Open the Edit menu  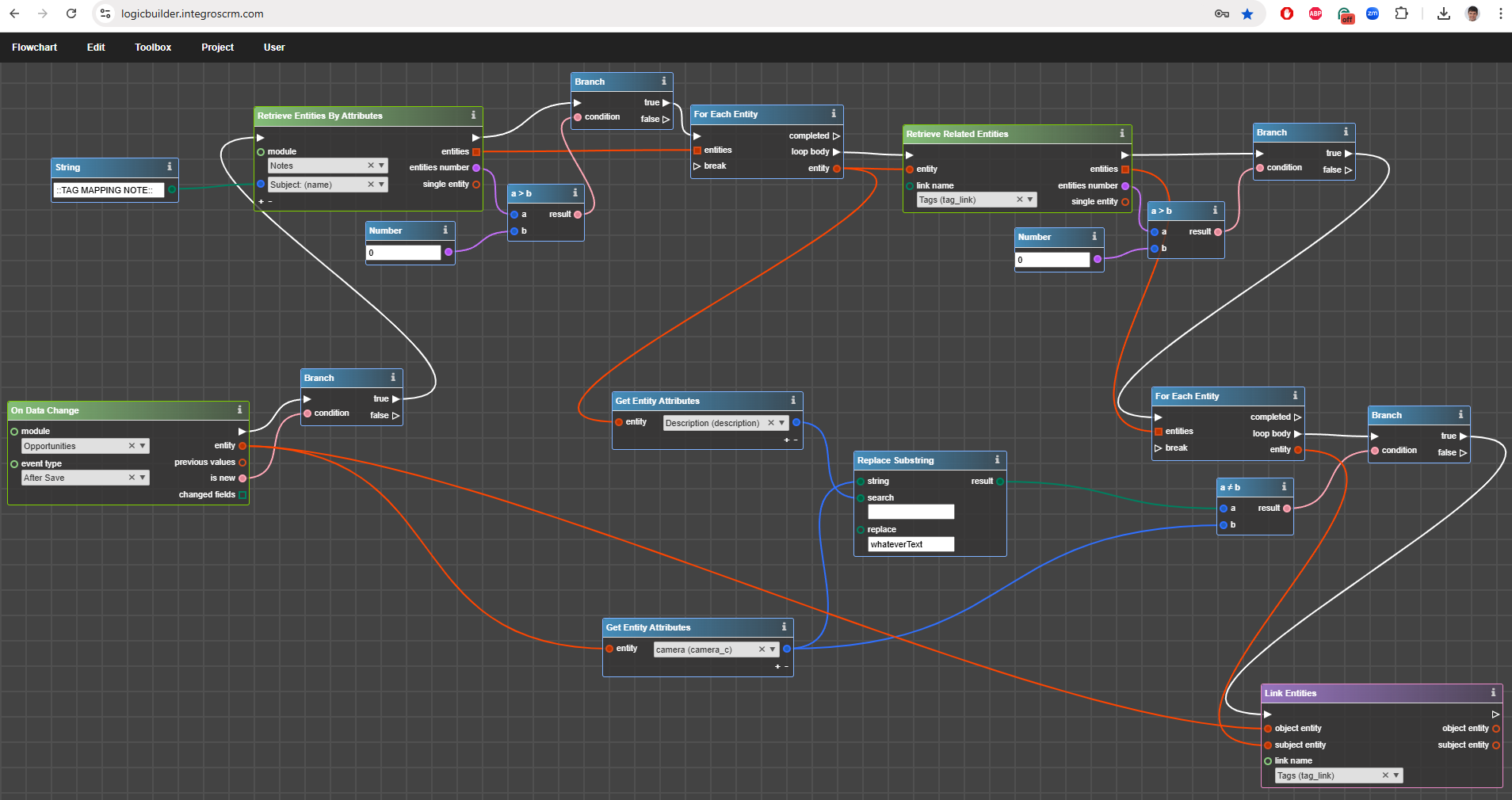[x=96, y=48]
